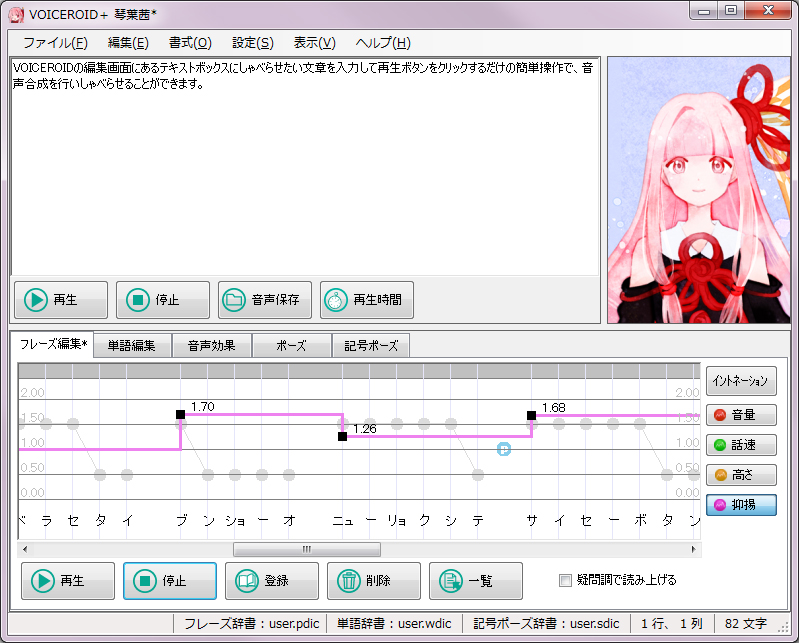Open phrase list with 一覧 button
Screen dimensions: 799x643
click(x=475, y=581)
